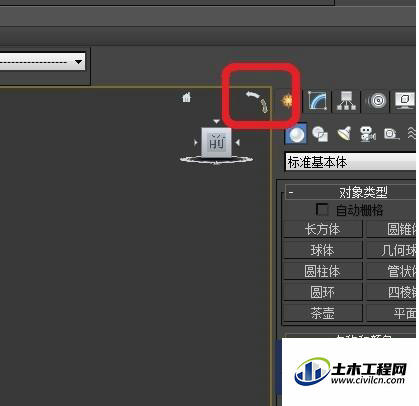Click the 圆柱体 button
Screen dimensions: 419x406
(323, 271)
